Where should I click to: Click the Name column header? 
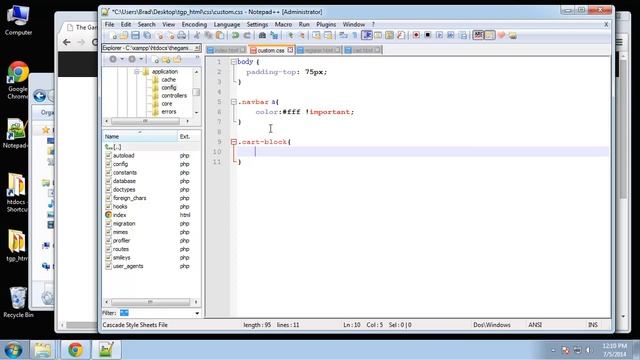140,136
